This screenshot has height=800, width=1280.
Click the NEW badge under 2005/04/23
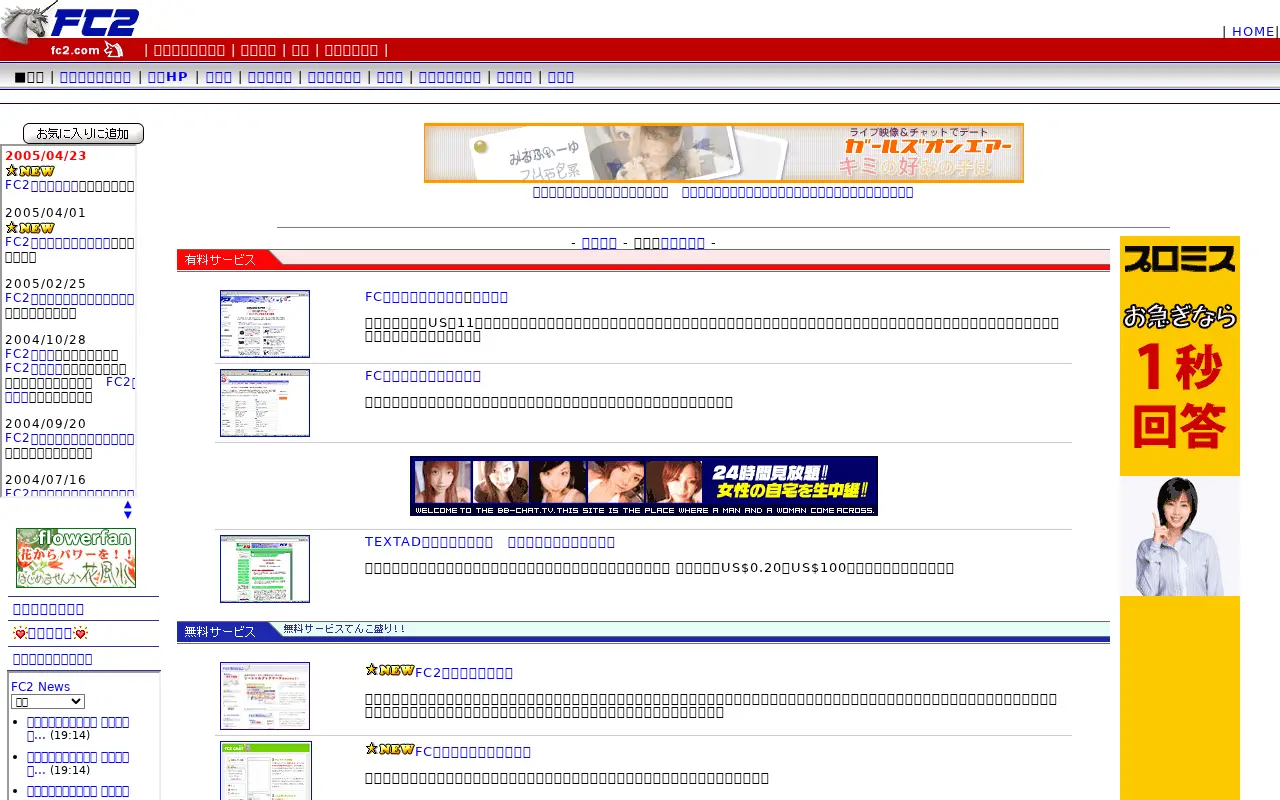tap(30, 171)
